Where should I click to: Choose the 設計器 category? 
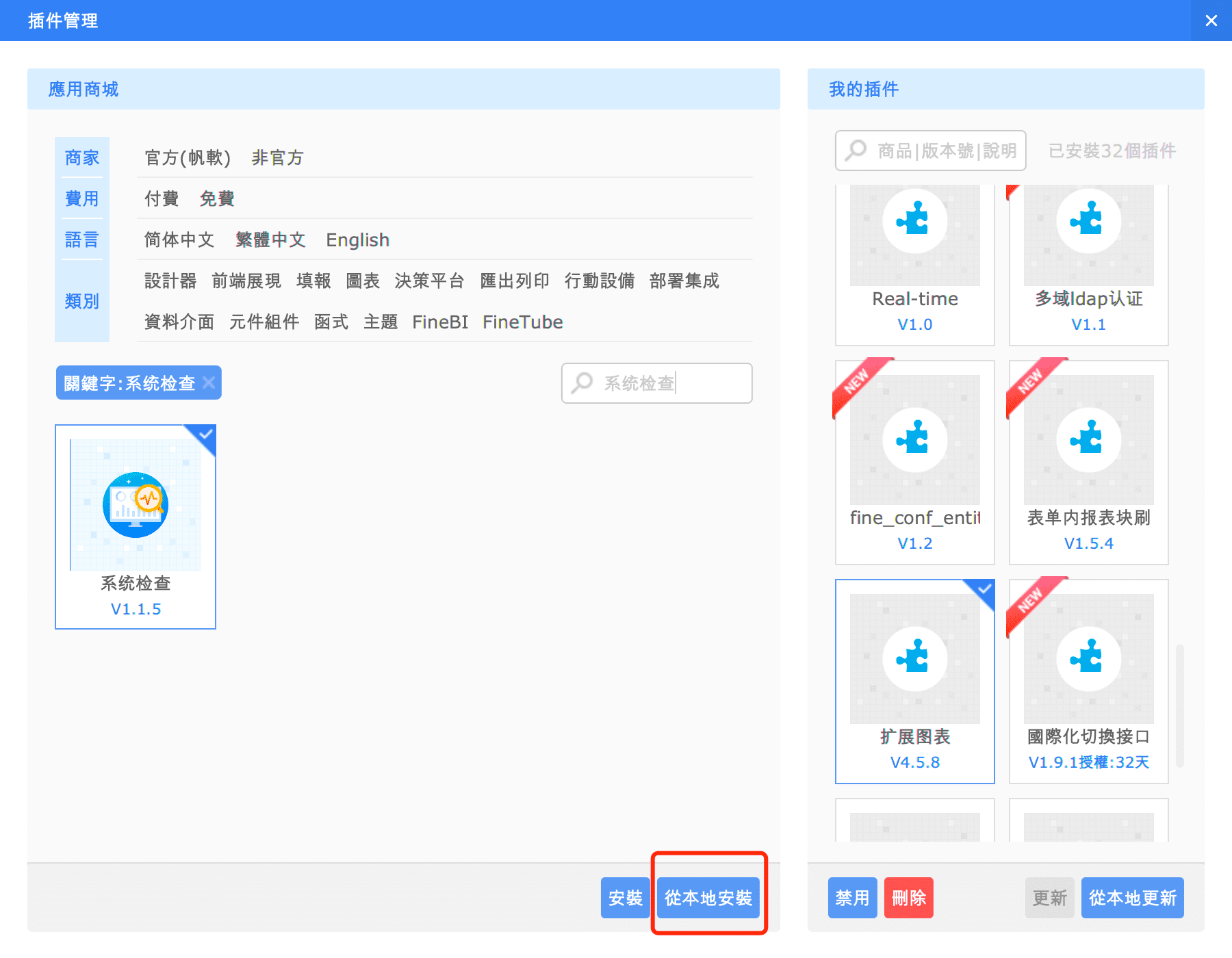pyautogui.click(x=170, y=281)
